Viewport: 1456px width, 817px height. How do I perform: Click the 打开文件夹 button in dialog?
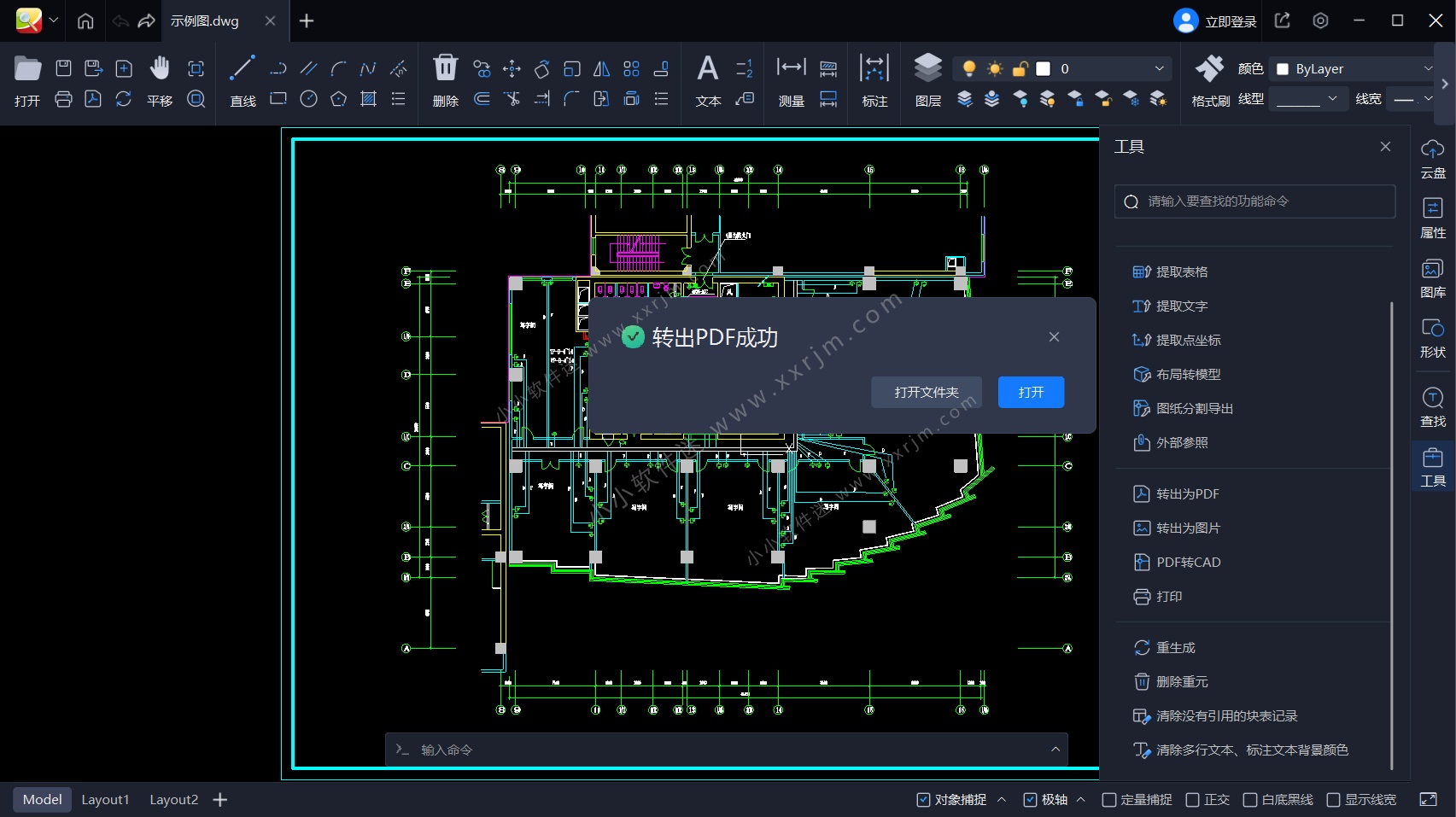click(x=926, y=393)
